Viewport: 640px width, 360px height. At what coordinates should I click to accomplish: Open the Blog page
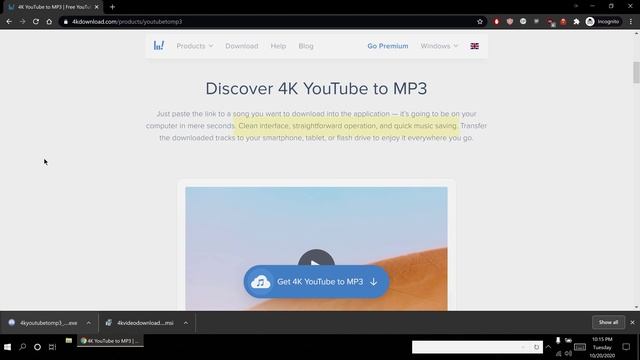306,46
